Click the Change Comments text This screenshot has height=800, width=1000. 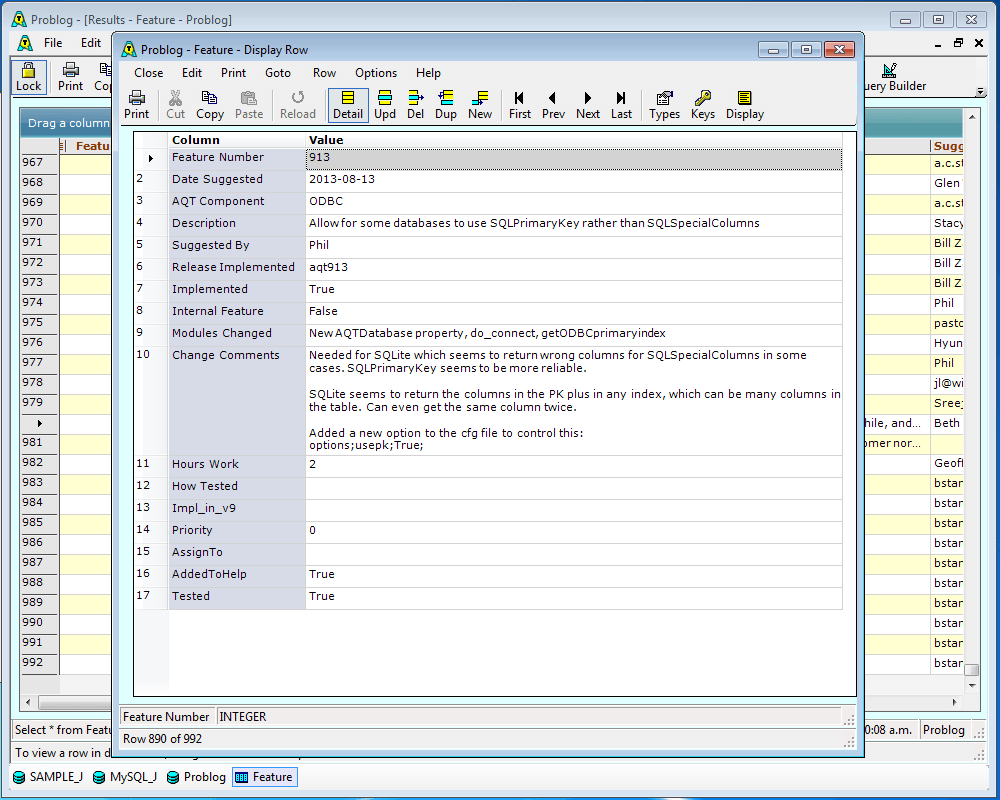point(573,400)
